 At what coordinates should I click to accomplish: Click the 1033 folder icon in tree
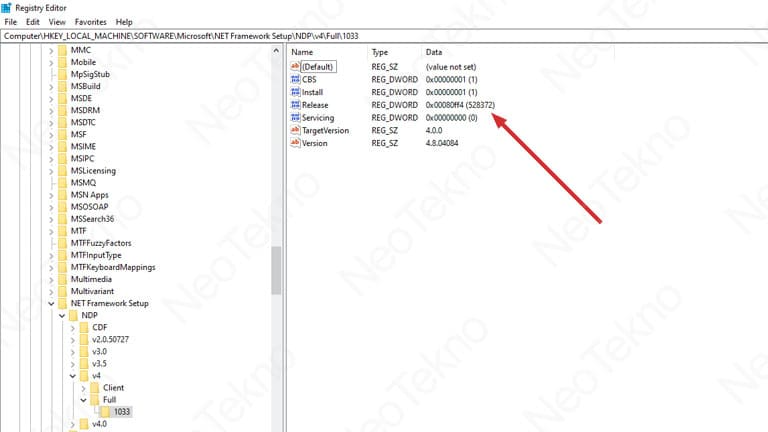pyautogui.click(x=104, y=411)
